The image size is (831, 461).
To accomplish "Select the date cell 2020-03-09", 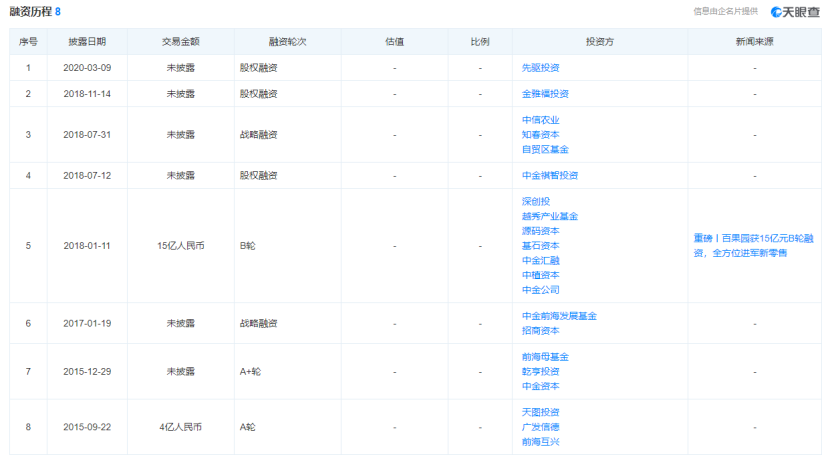I will (87, 68).
